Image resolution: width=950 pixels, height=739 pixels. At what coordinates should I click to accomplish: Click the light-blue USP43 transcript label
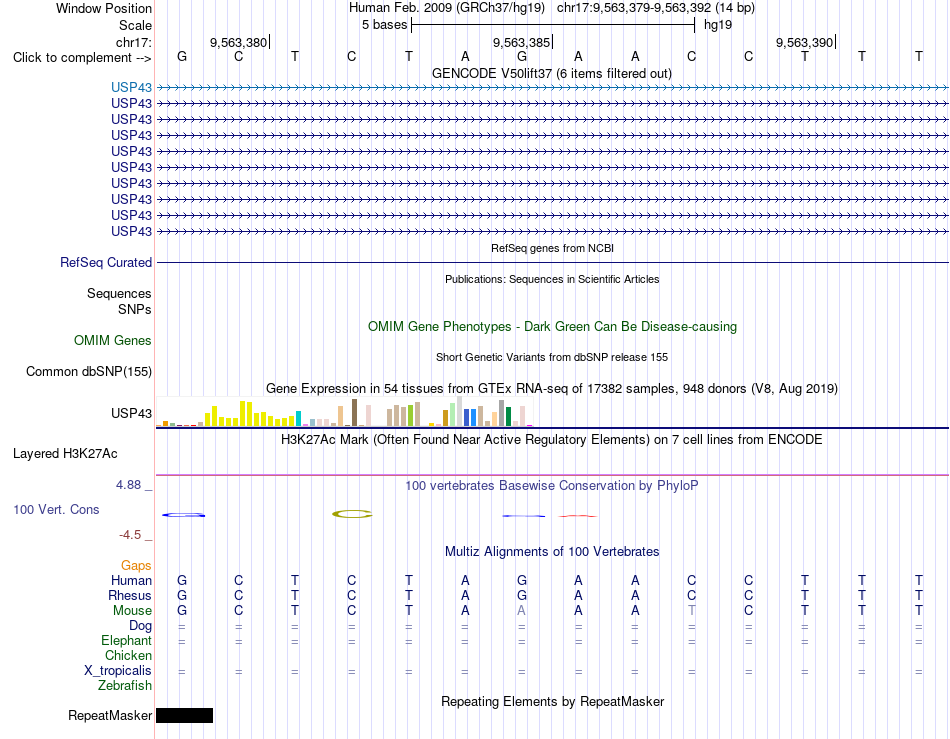pyautogui.click(x=131, y=87)
